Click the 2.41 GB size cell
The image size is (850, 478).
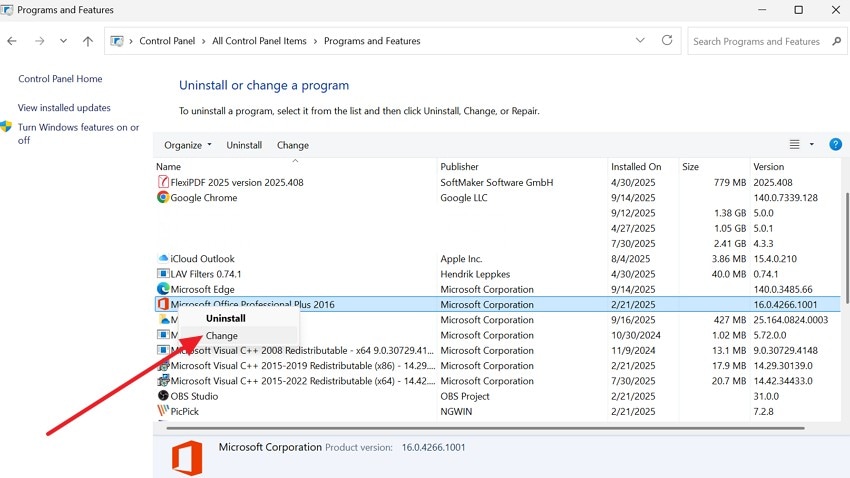click(730, 244)
